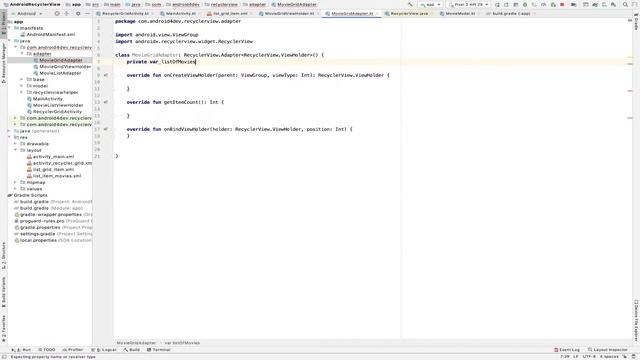Click the 'adapter' breadcrumb in navigation bar
Image resolution: width=640 pixels, height=360 pixels.
point(254,4)
